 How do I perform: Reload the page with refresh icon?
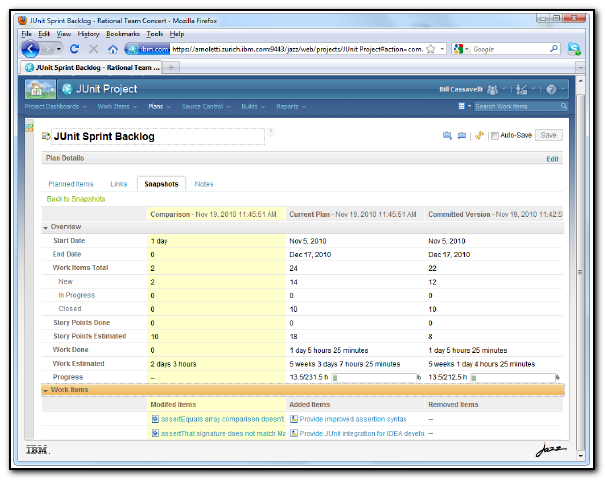point(74,49)
